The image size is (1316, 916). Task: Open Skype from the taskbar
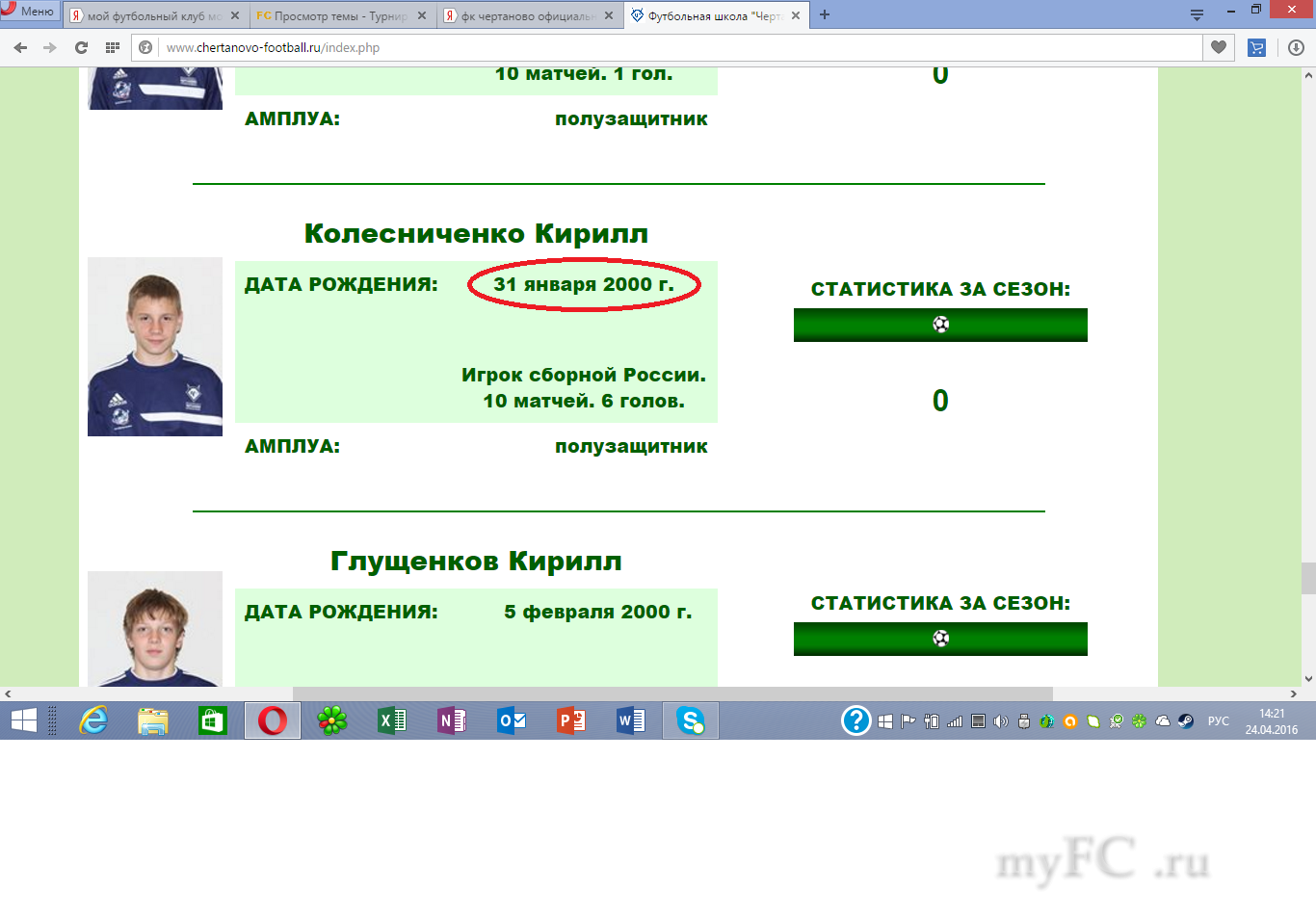pyautogui.click(x=691, y=720)
